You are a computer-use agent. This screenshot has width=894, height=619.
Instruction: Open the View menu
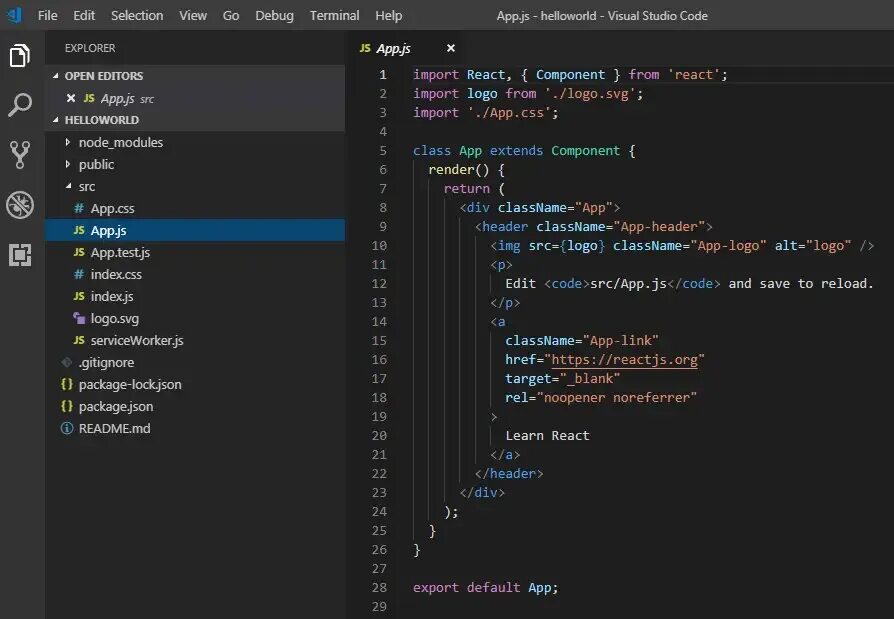pos(193,15)
